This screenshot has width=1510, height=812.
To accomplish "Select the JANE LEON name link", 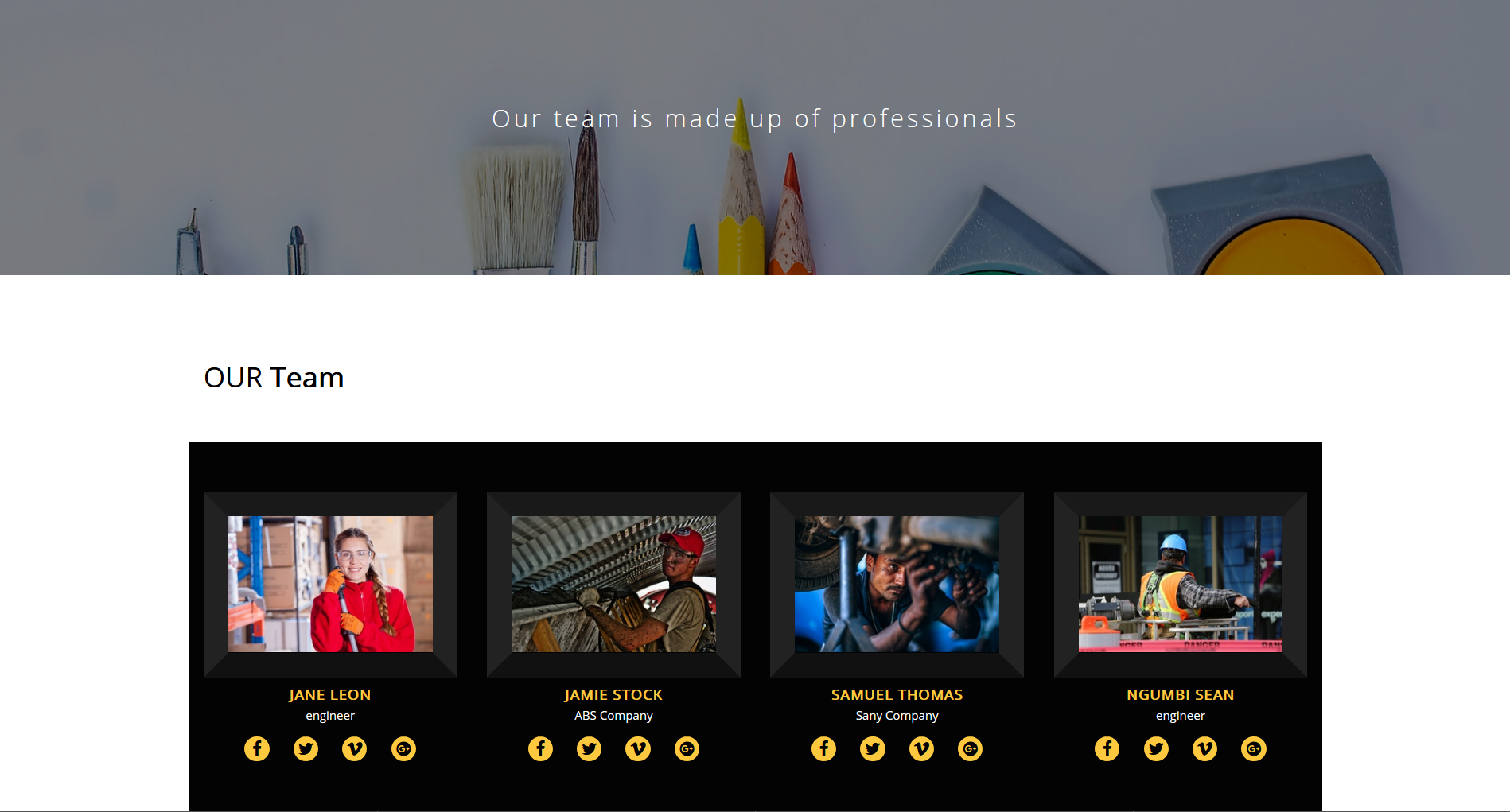I will click(x=330, y=695).
